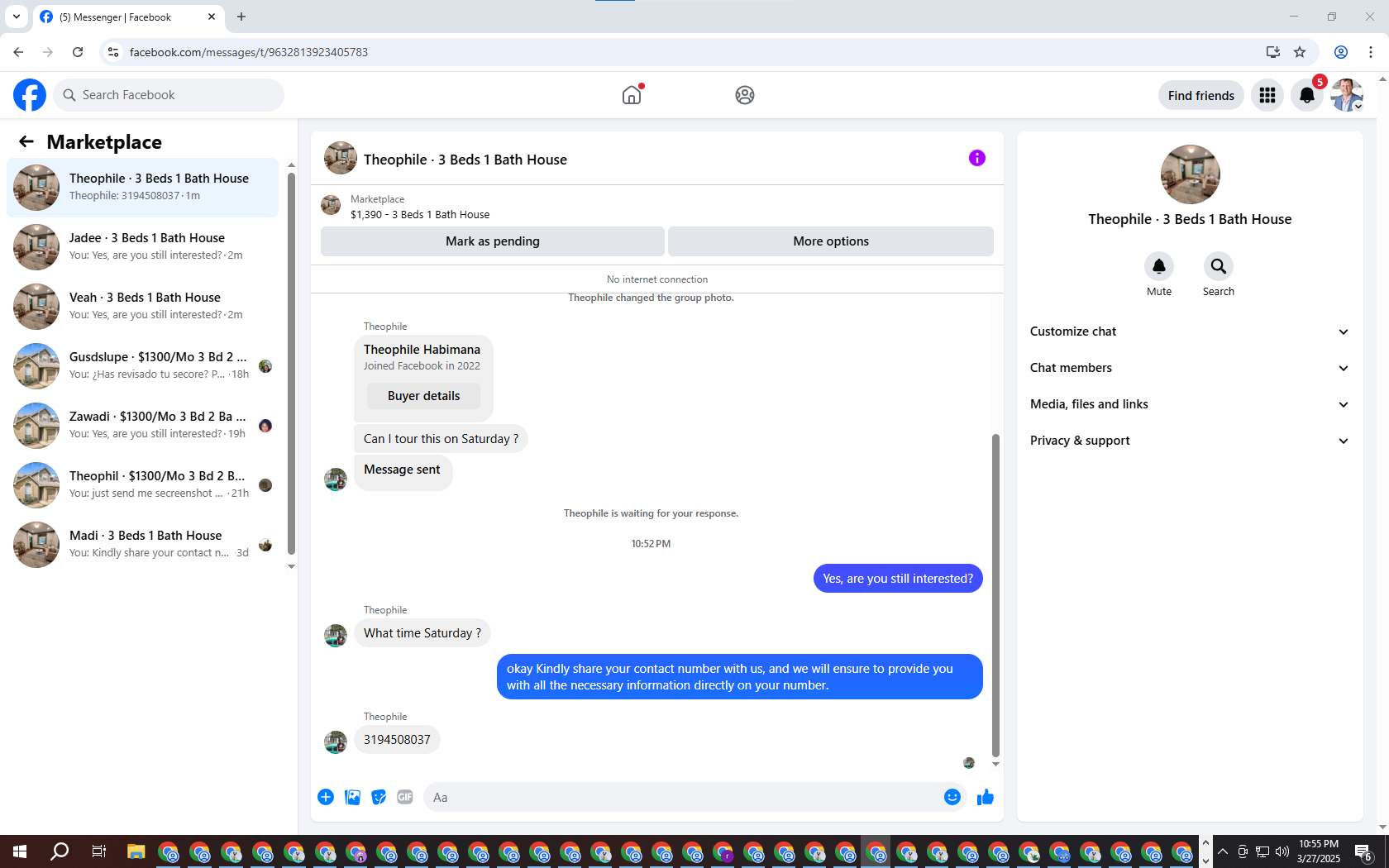Click the chat messages scrollbar
Viewport: 1389px width, 868px height.
pyautogui.click(x=995, y=595)
